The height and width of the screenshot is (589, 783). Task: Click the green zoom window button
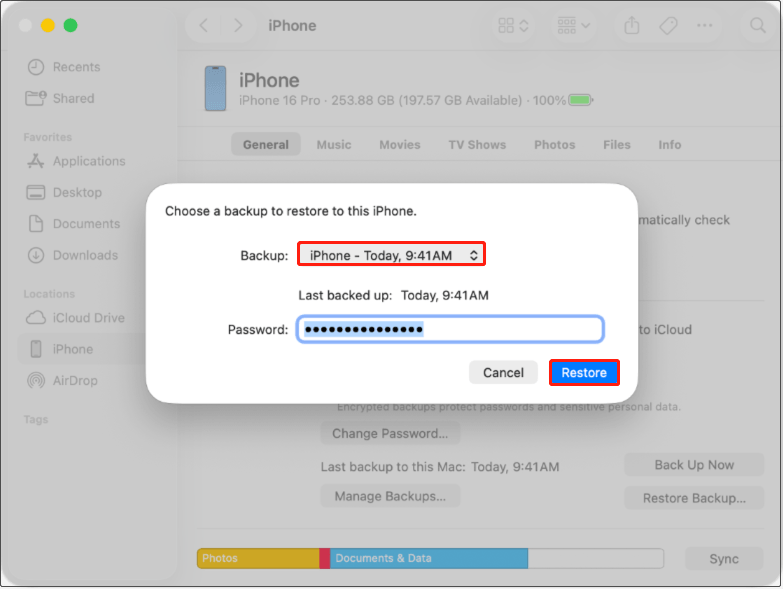click(70, 25)
